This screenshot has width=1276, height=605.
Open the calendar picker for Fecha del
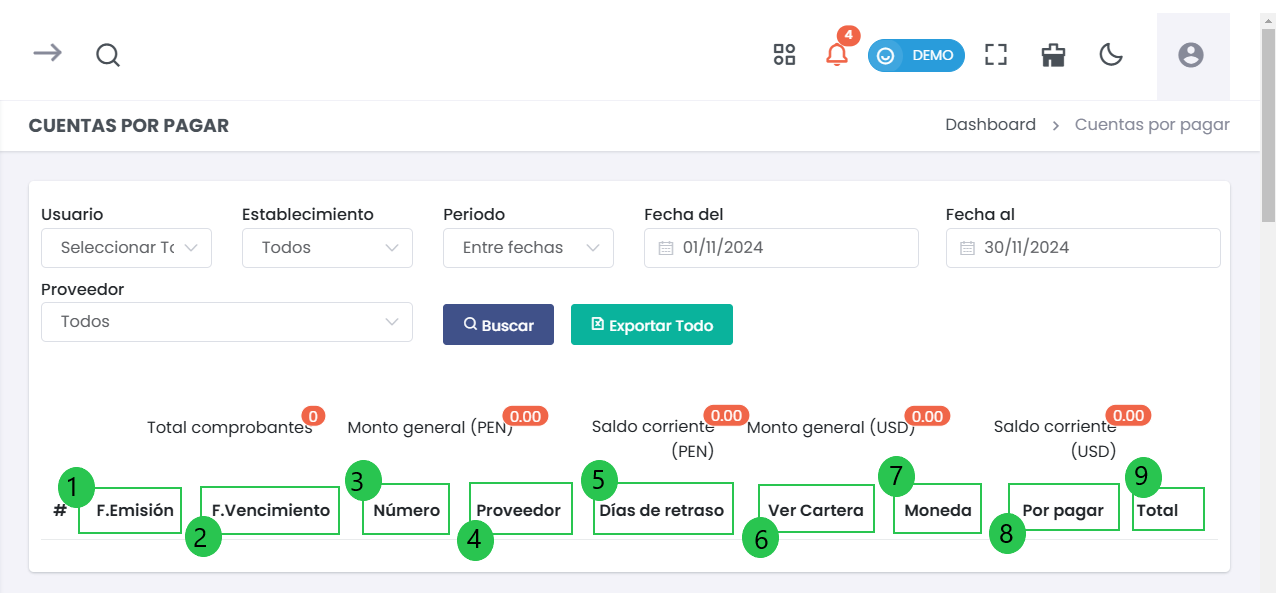[x=666, y=247]
